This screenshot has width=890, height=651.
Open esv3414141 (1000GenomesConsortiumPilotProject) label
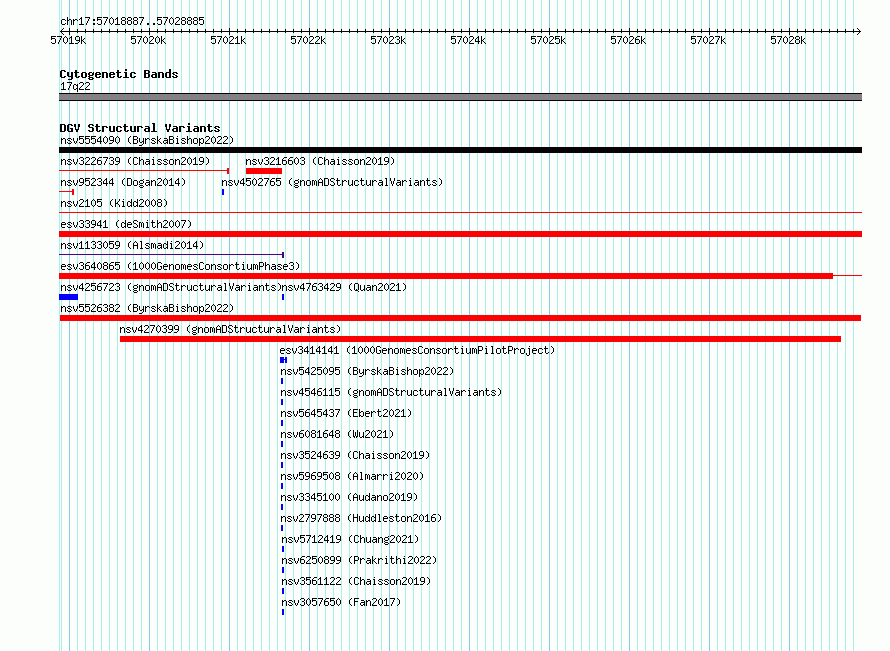417,350
